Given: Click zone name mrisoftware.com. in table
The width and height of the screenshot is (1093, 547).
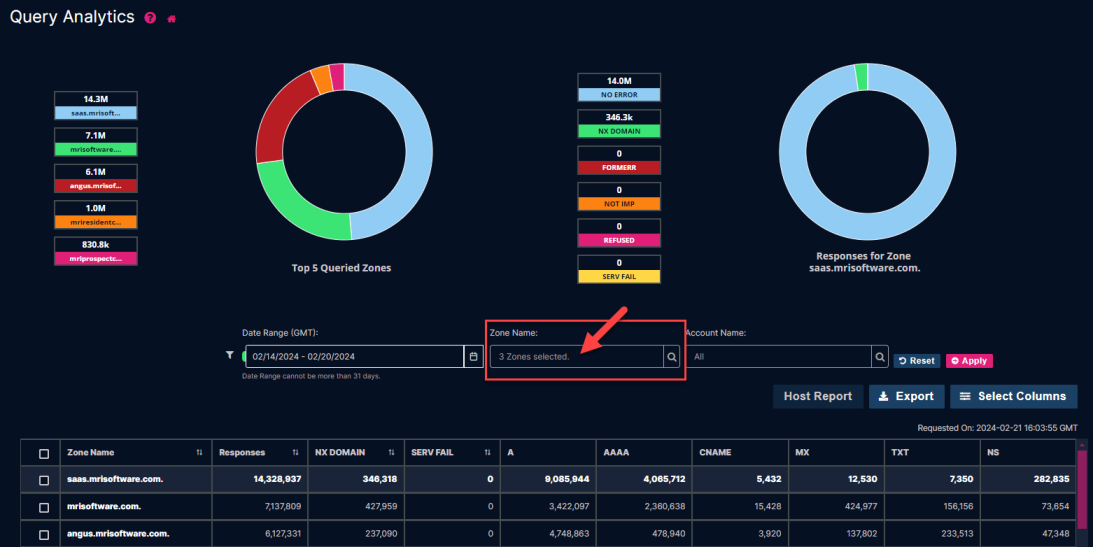Looking at the screenshot, I should click(104, 506).
